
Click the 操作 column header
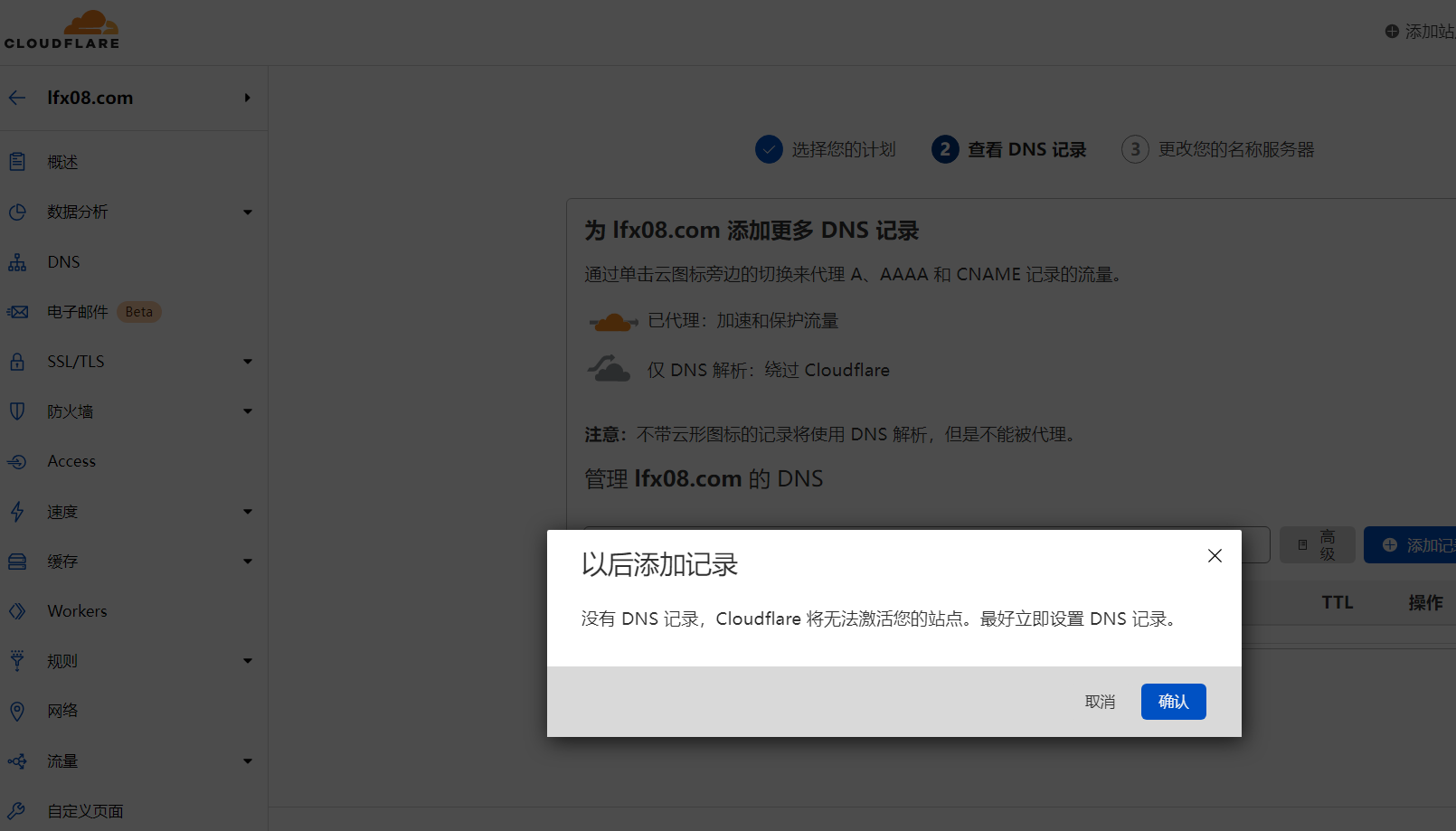pos(1425,603)
